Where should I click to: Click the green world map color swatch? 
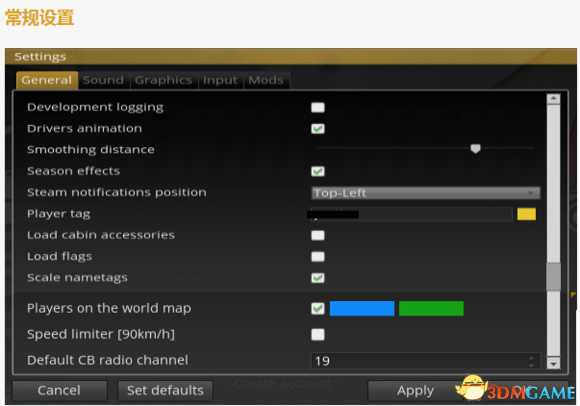(x=431, y=308)
